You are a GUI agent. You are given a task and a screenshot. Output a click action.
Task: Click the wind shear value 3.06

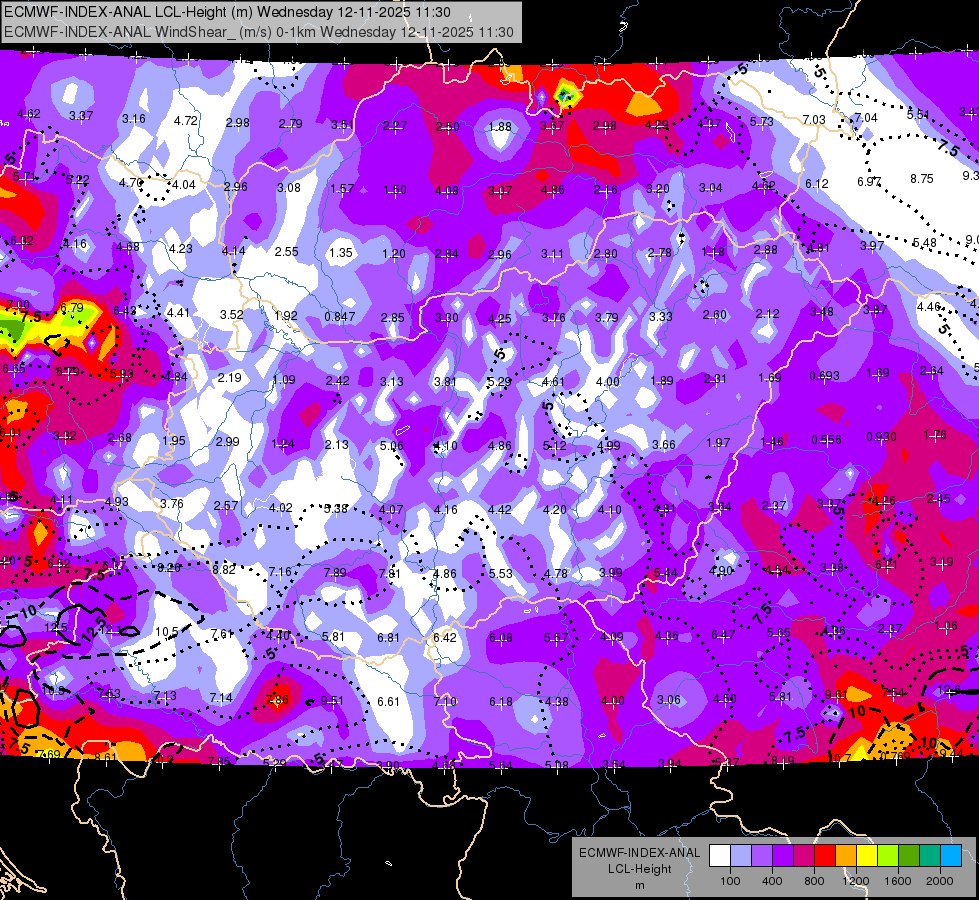669,700
